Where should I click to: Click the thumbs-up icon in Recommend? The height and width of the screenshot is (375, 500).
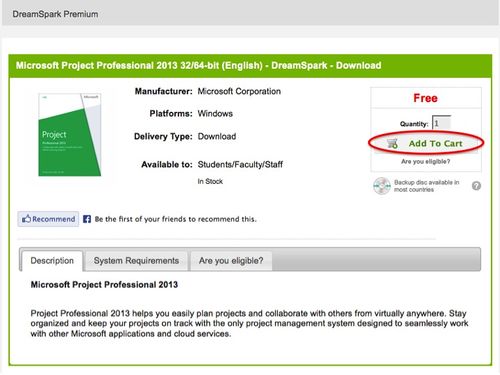click(26, 219)
